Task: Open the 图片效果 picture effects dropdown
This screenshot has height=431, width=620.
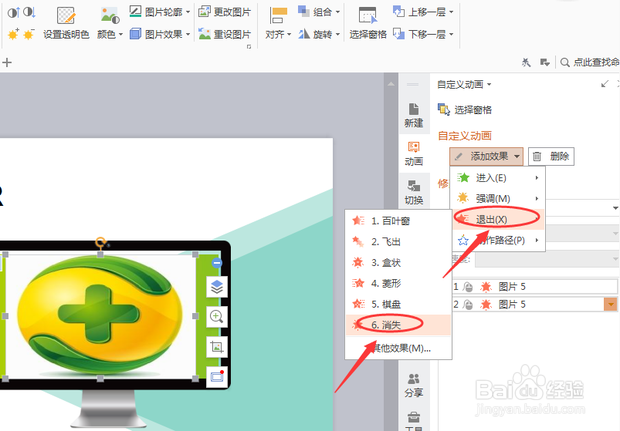Action: coord(160,34)
